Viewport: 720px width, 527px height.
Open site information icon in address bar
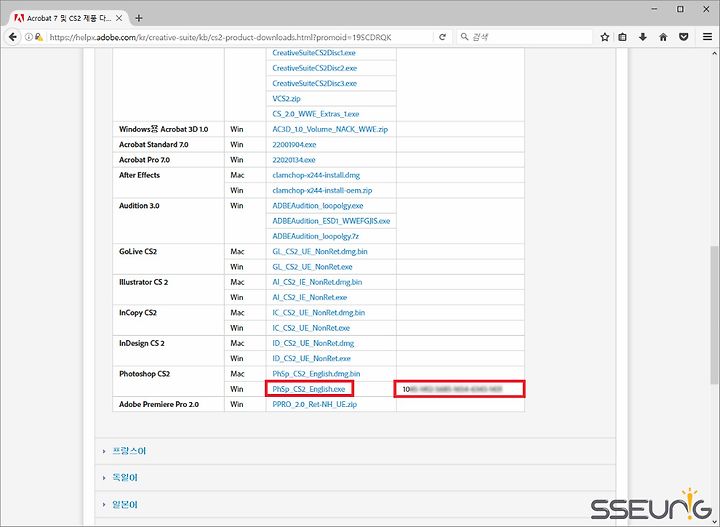point(28,37)
